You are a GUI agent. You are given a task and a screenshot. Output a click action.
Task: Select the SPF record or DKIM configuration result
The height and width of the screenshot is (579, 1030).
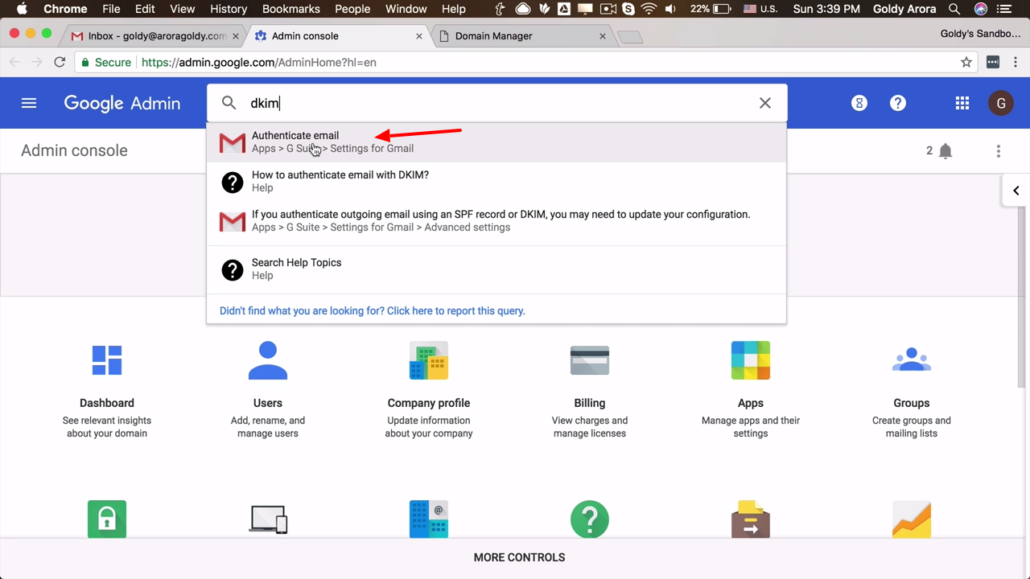[497, 221]
